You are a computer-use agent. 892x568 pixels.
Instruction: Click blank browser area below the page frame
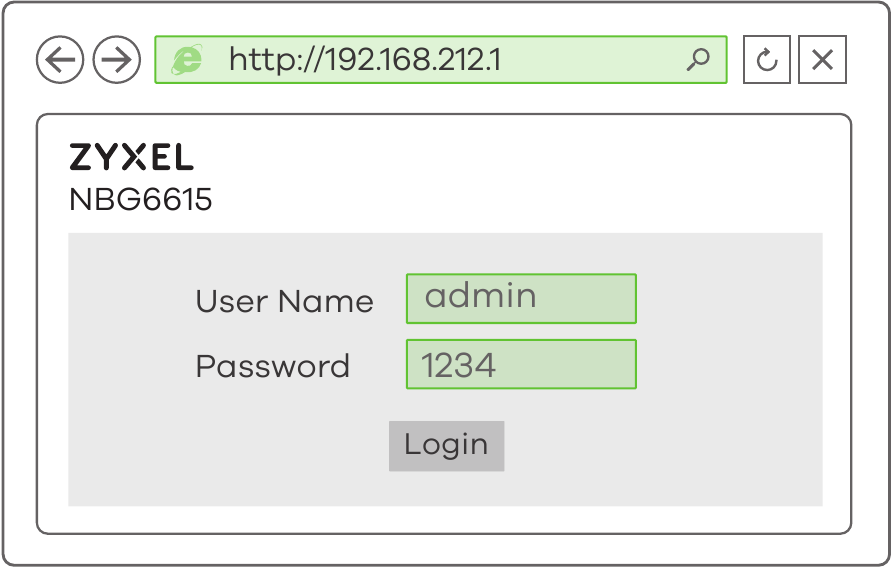click(x=446, y=549)
